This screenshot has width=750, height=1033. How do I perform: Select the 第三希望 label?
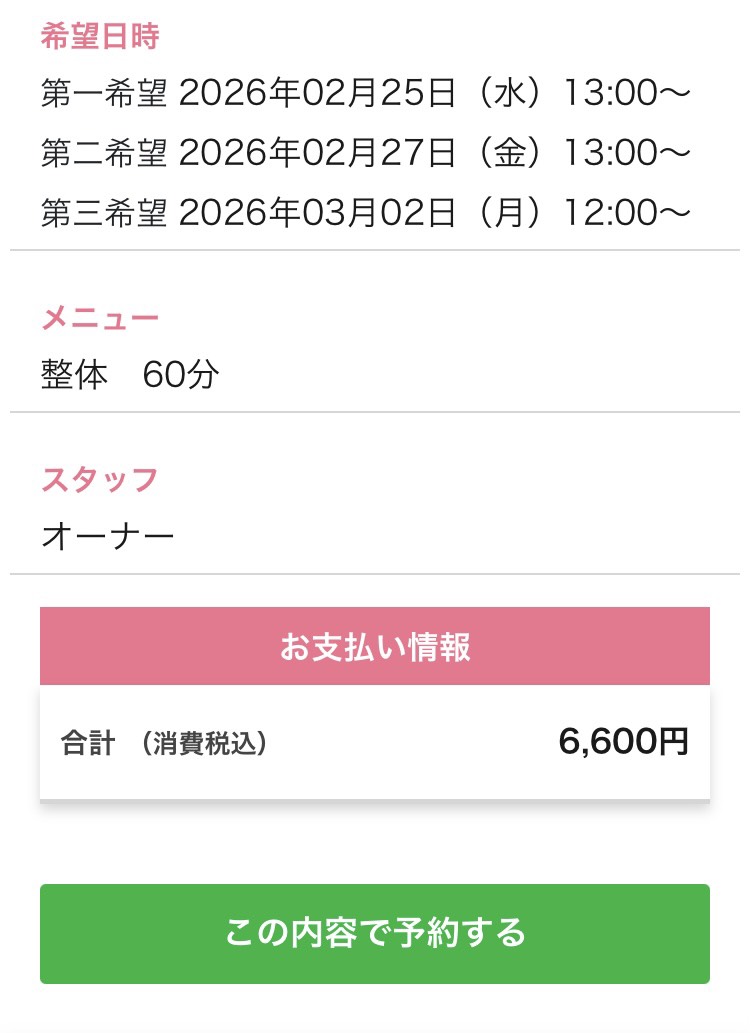pyautogui.click(x=103, y=212)
